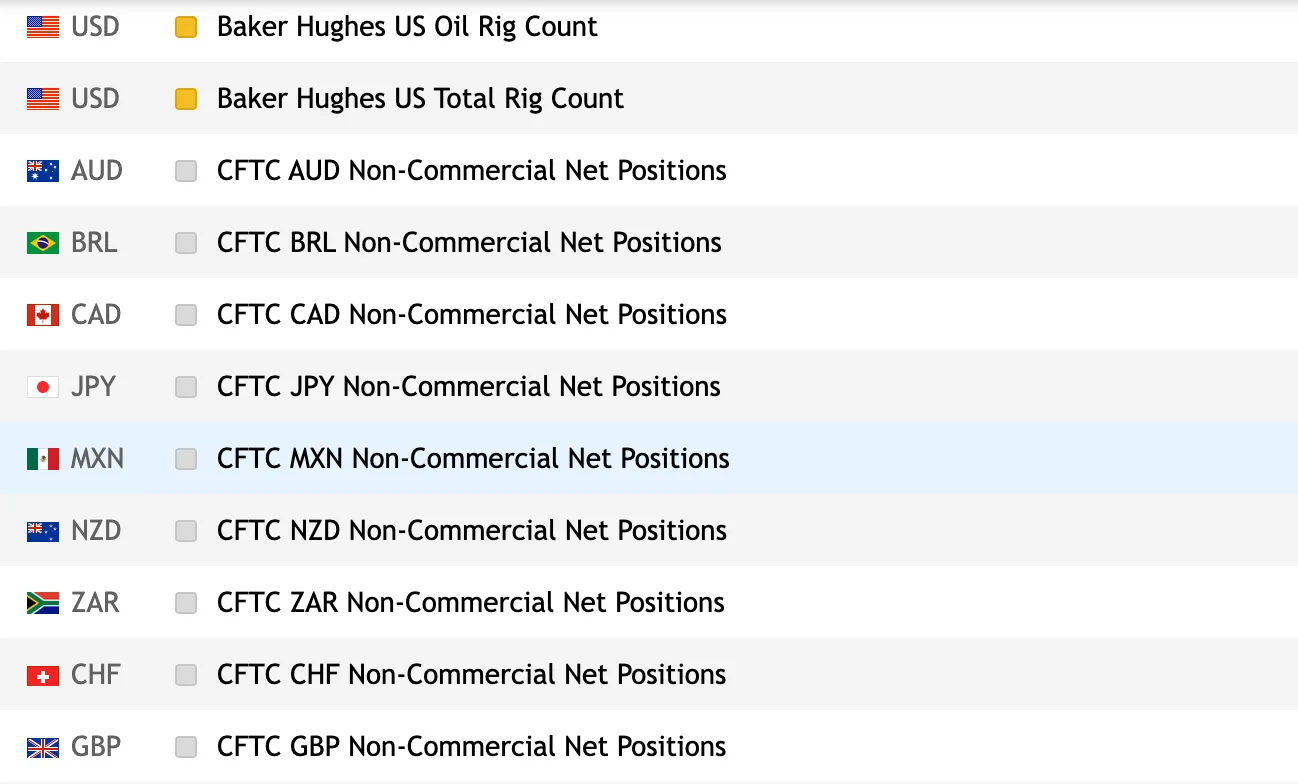Toggle the gray box beside CFTC NZD Net Positions
This screenshot has width=1298, height=784.
click(186, 531)
